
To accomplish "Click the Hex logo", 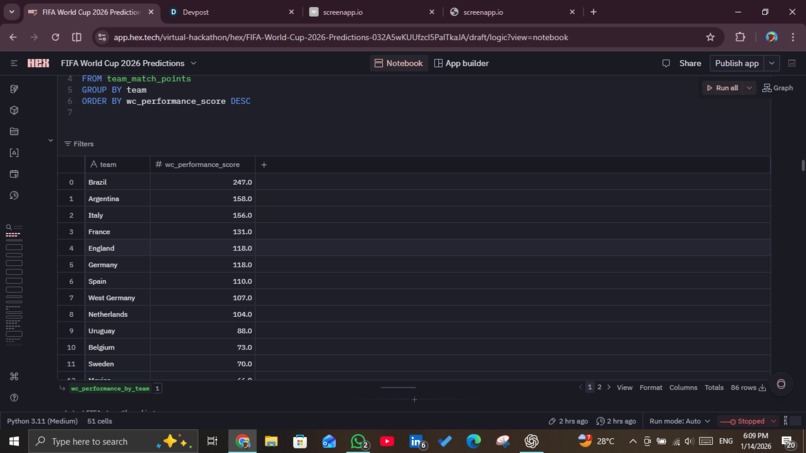I will click(38, 63).
